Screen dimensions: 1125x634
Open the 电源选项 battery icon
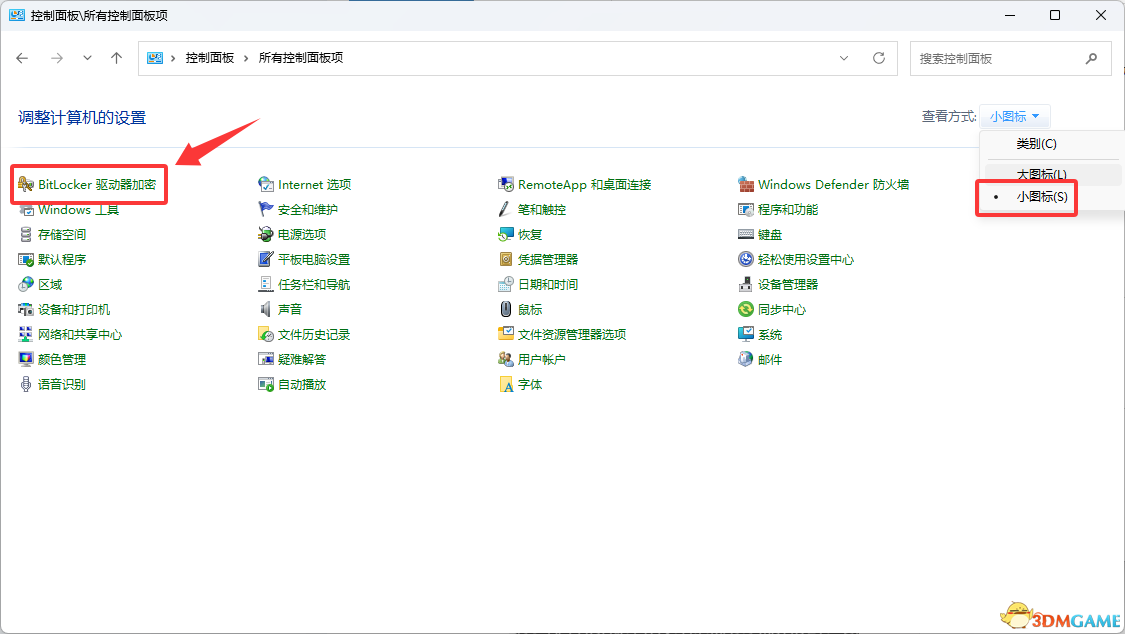266,235
